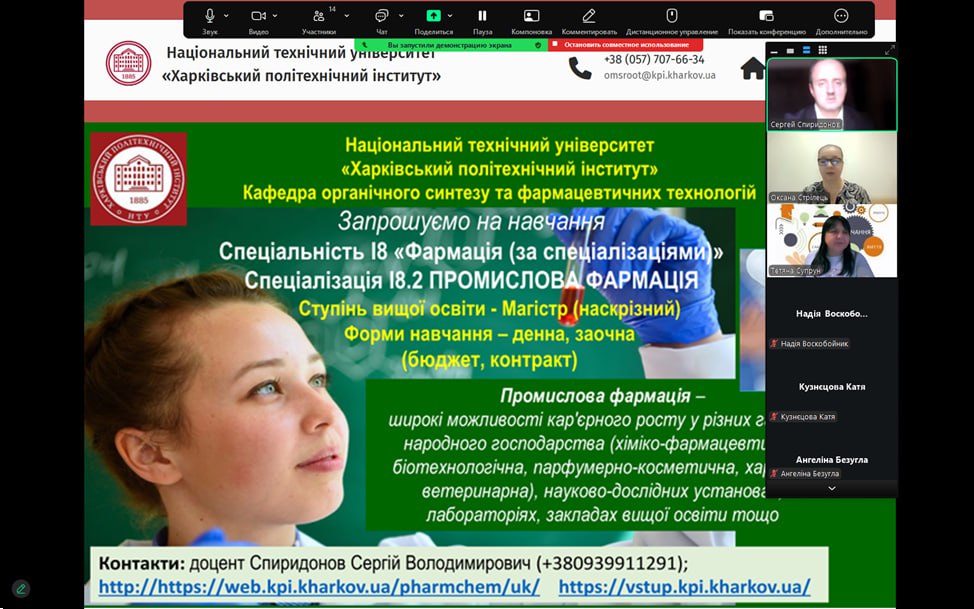Click the "Запрошуємо на навчання" heading
This screenshot has width=974, height=609.
(471, 222)
